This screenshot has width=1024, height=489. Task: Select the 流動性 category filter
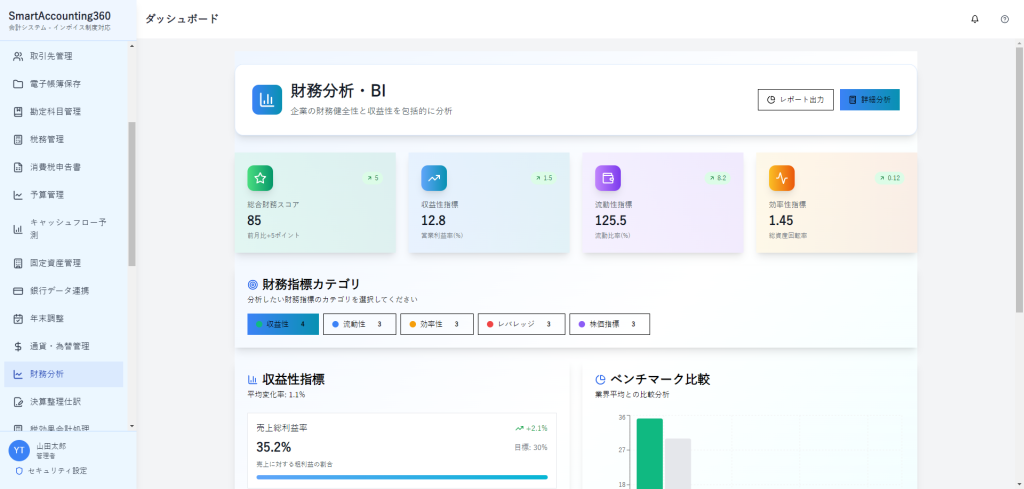click(360, 324)
